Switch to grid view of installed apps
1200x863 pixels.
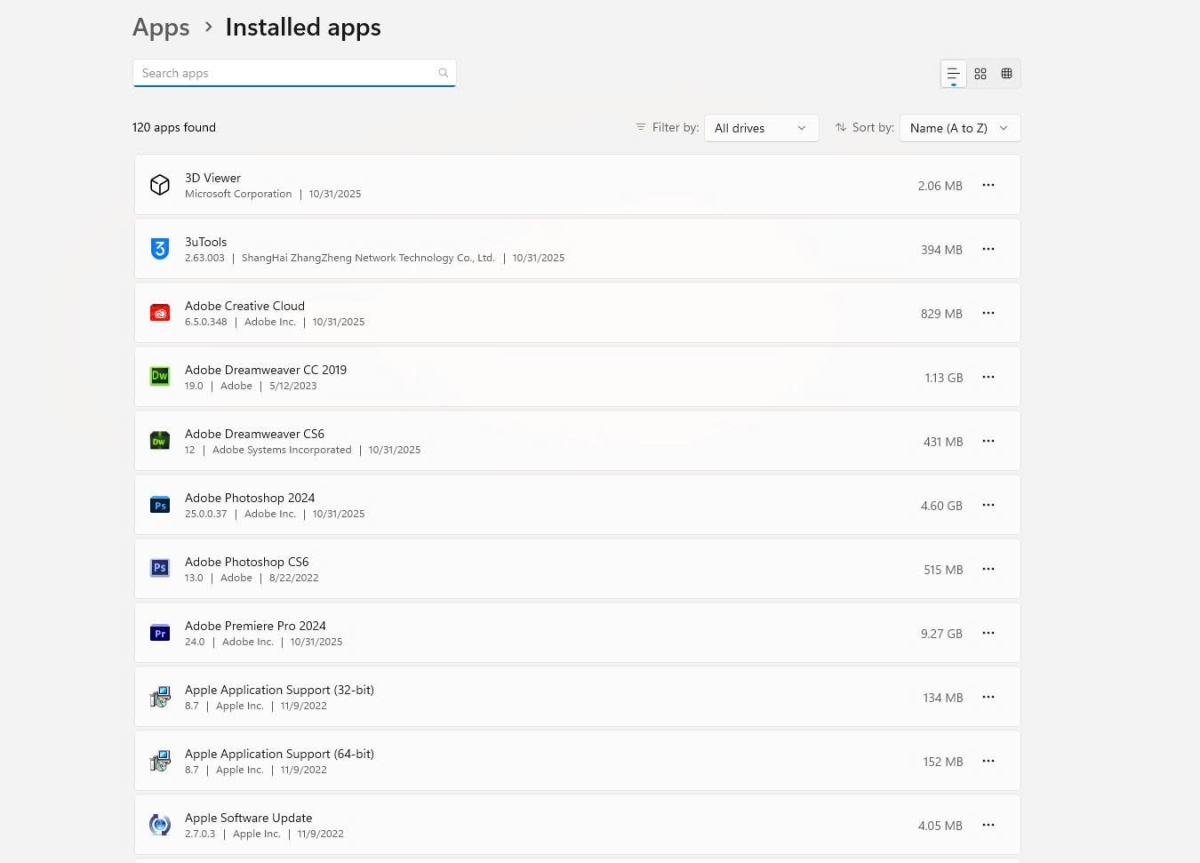coord(980,73)
